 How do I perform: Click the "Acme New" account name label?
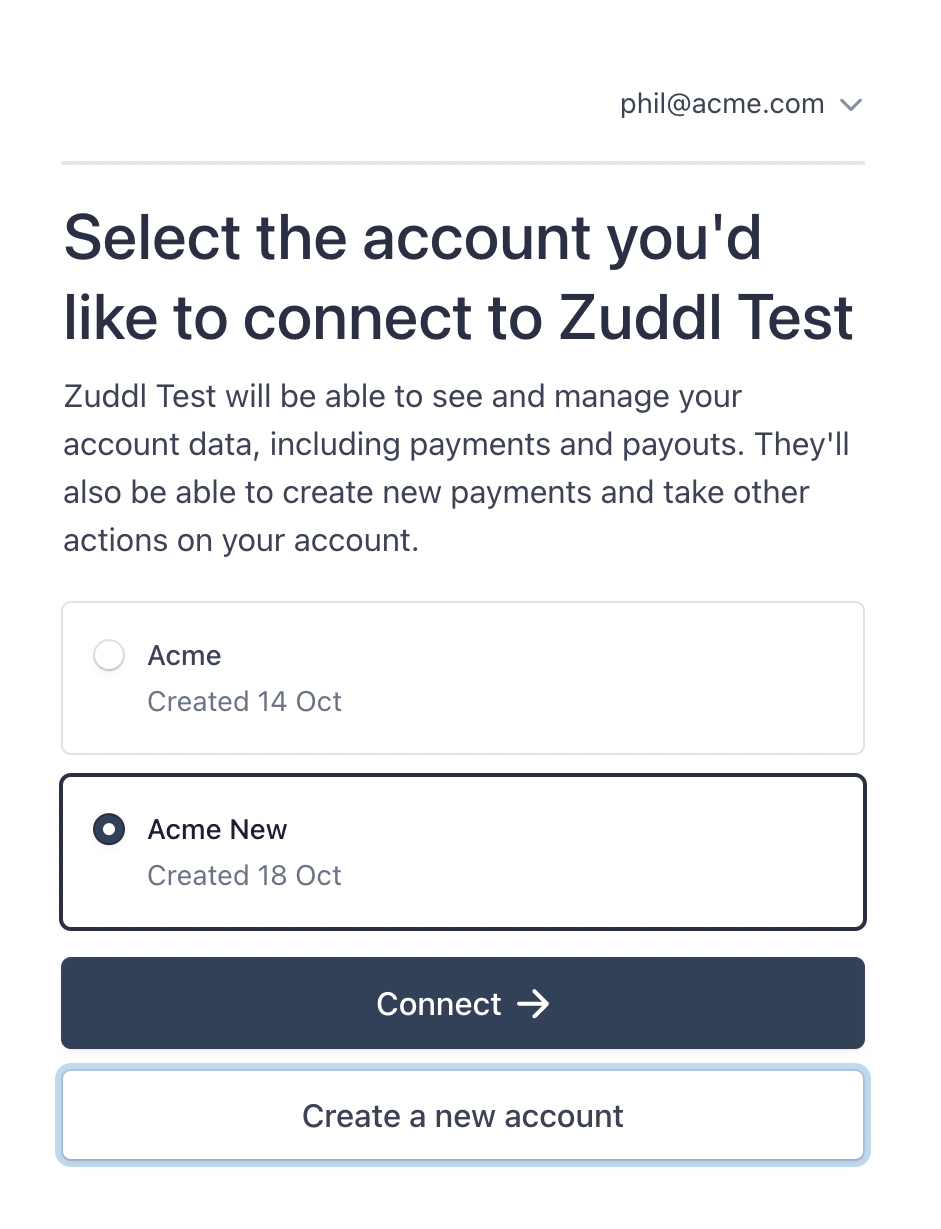click(218, 830)
